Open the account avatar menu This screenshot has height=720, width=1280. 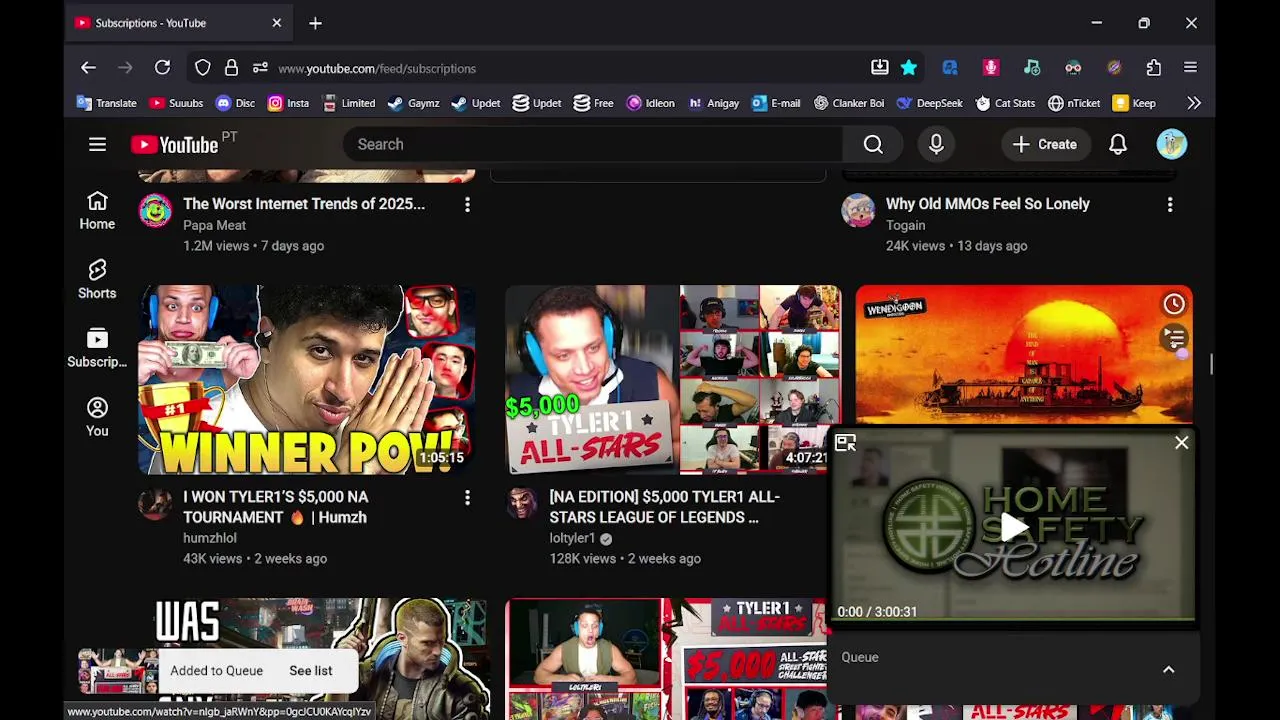(x=1172, y=144)
